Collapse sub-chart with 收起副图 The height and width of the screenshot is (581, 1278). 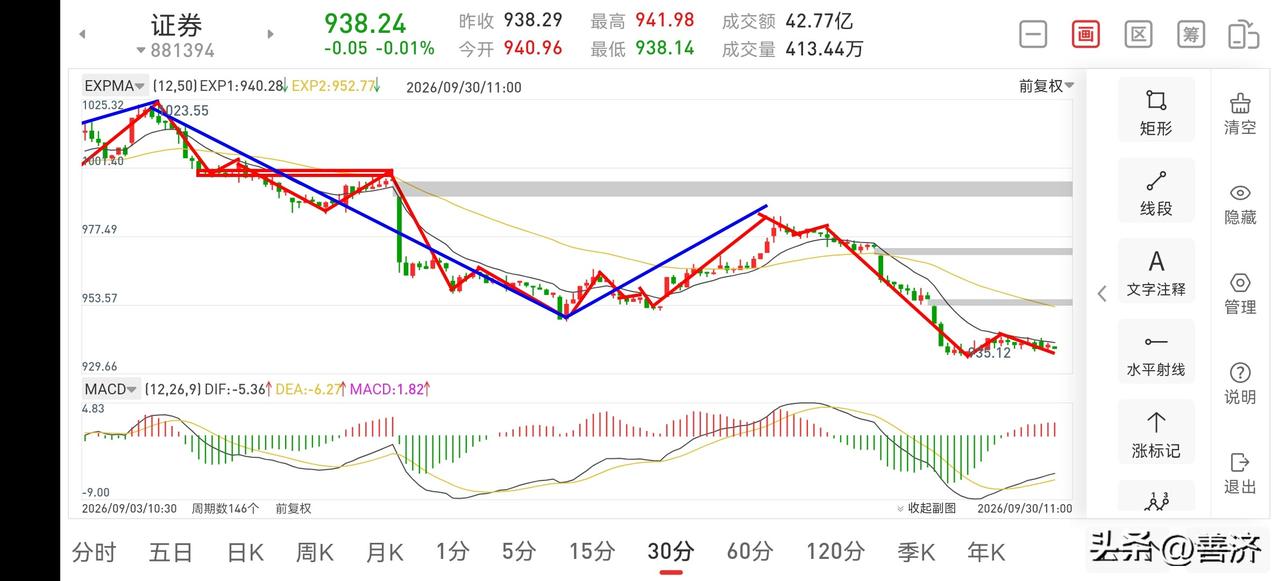[926, 508]
